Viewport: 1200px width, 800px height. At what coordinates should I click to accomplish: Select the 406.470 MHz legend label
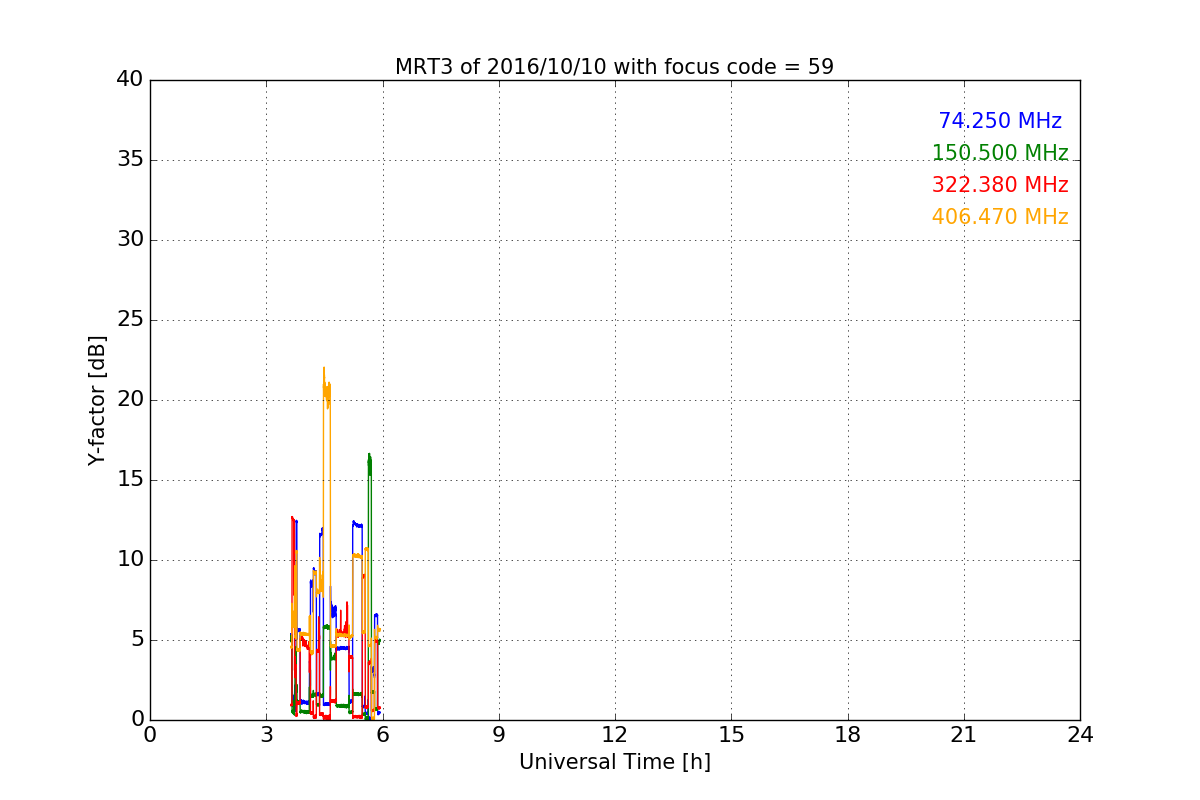(1000, 217)
